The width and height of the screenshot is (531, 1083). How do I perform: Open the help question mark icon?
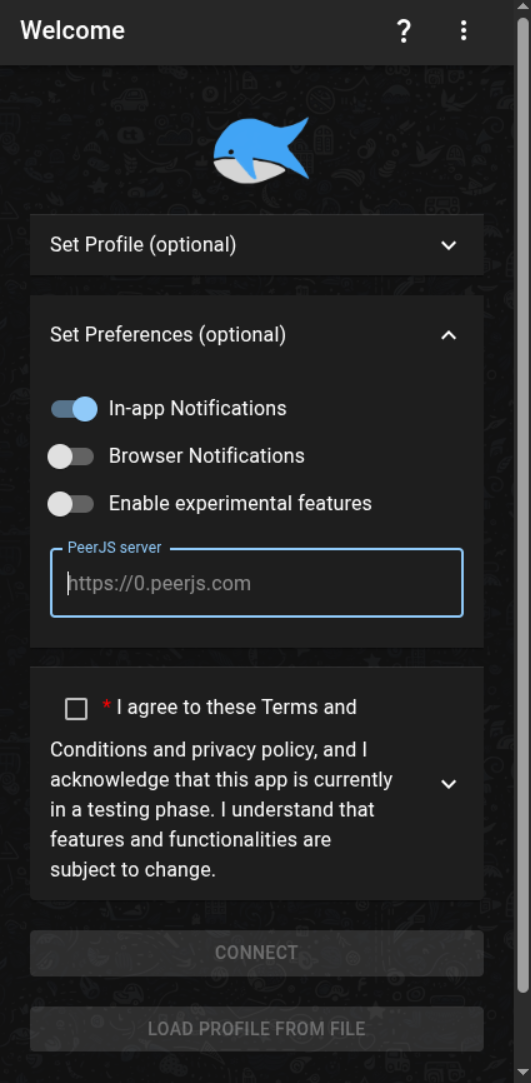pos(403,31)
